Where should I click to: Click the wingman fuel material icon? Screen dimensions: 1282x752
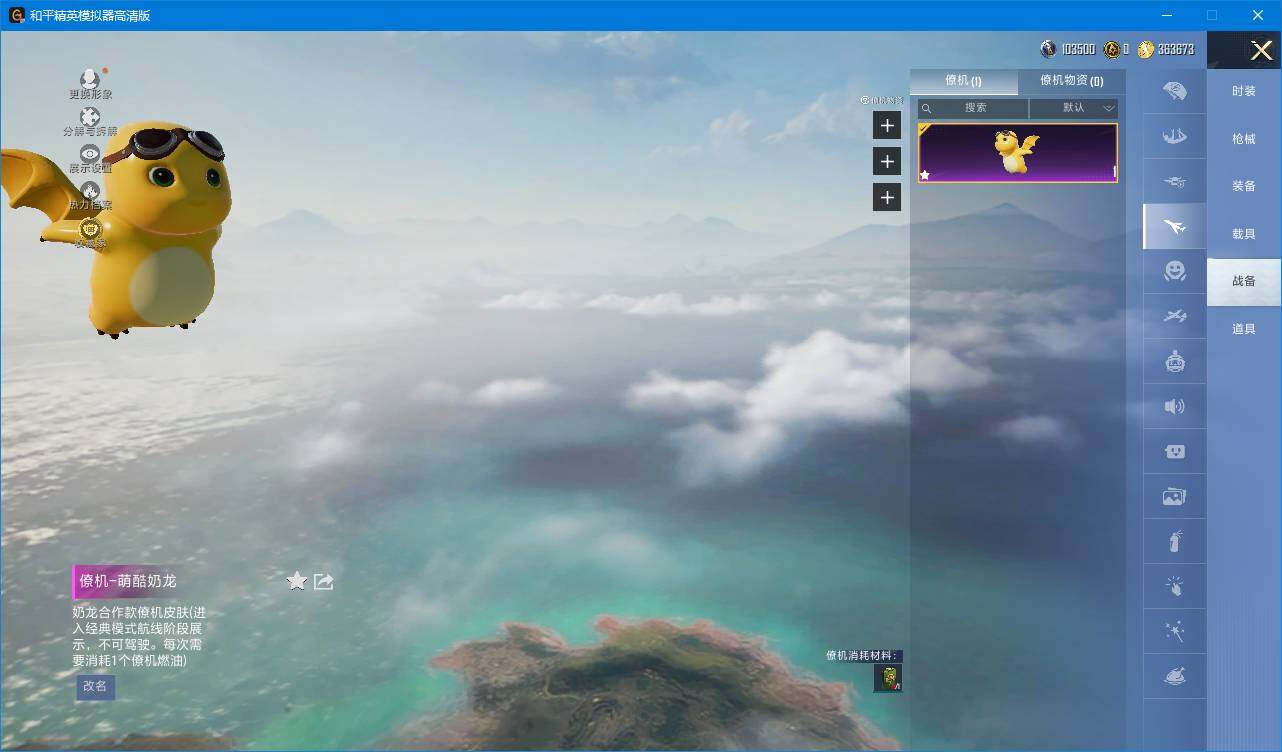point(888,678)
